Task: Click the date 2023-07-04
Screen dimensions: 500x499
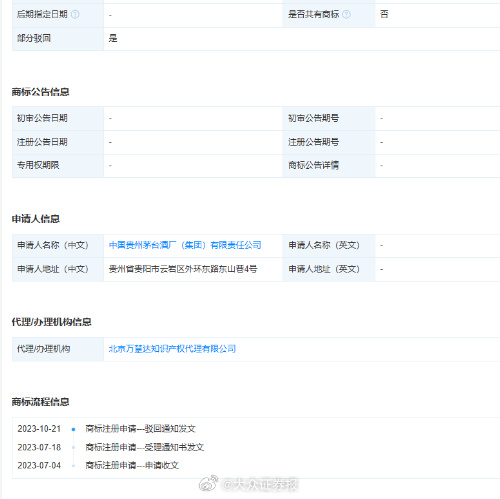Action: point(39,465)
